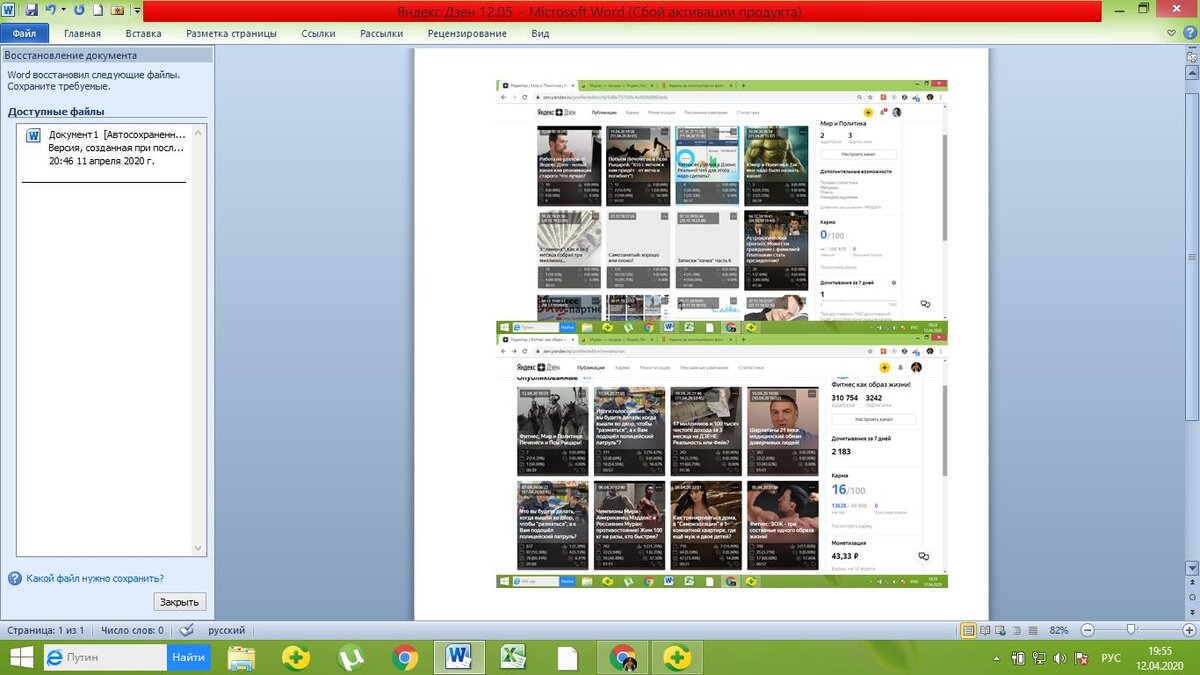Open the first green 360 plus icon on taskbar
The width and height of the screenshot is (1200, 675).
(296, 657)
